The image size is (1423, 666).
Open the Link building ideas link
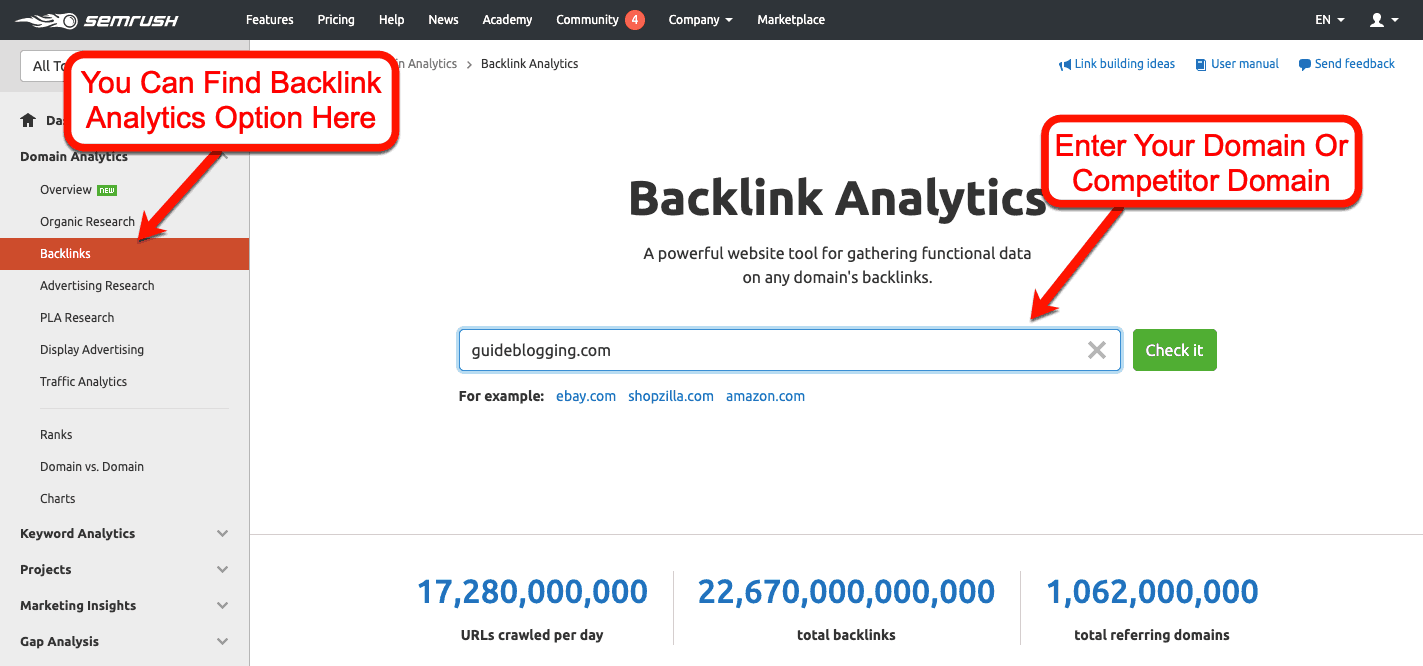pyautogui.click(x=1125, y=64)
